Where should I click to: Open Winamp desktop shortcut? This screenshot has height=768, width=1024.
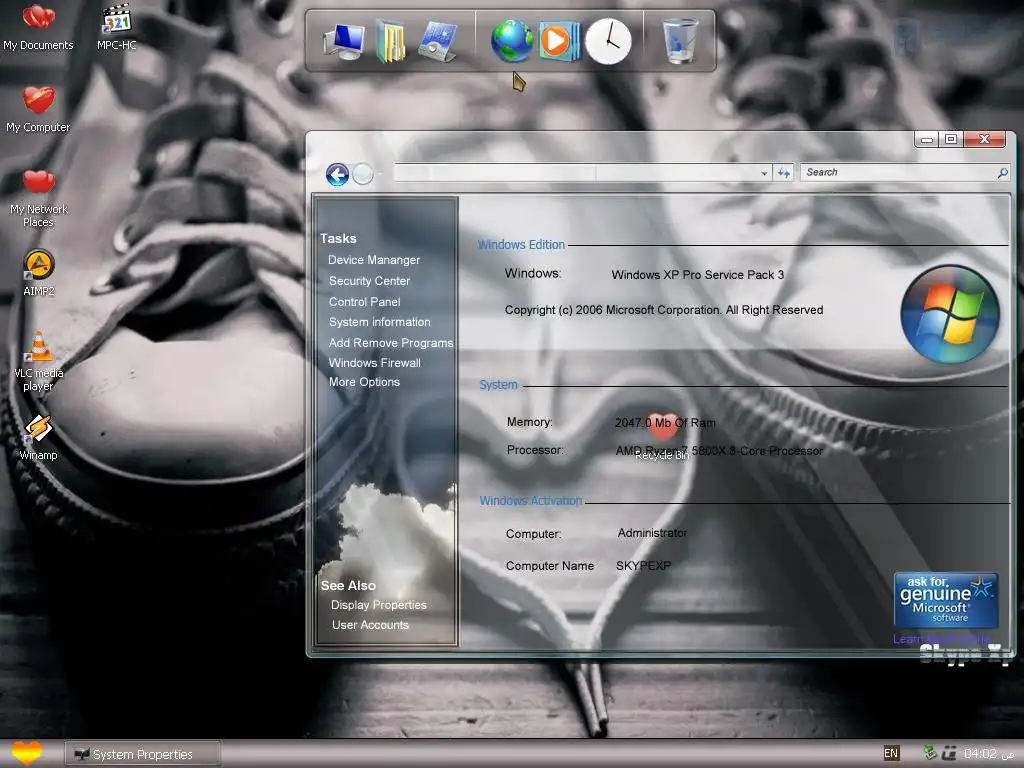tap(39, 437)
